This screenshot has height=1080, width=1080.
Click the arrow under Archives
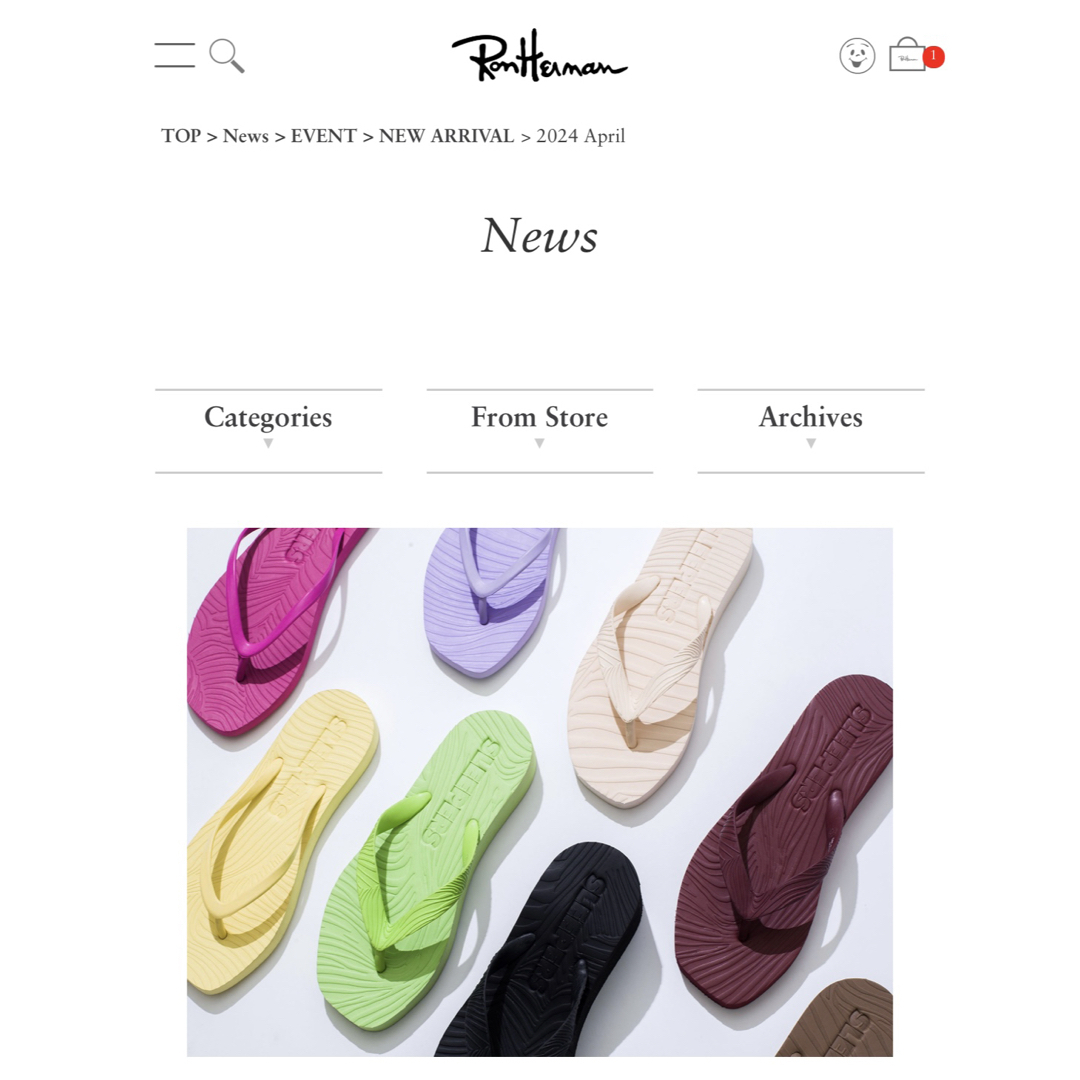pos(811,444)
